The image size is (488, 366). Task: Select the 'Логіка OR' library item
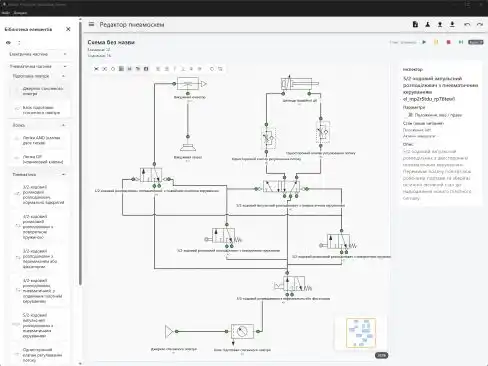point(40,159)
